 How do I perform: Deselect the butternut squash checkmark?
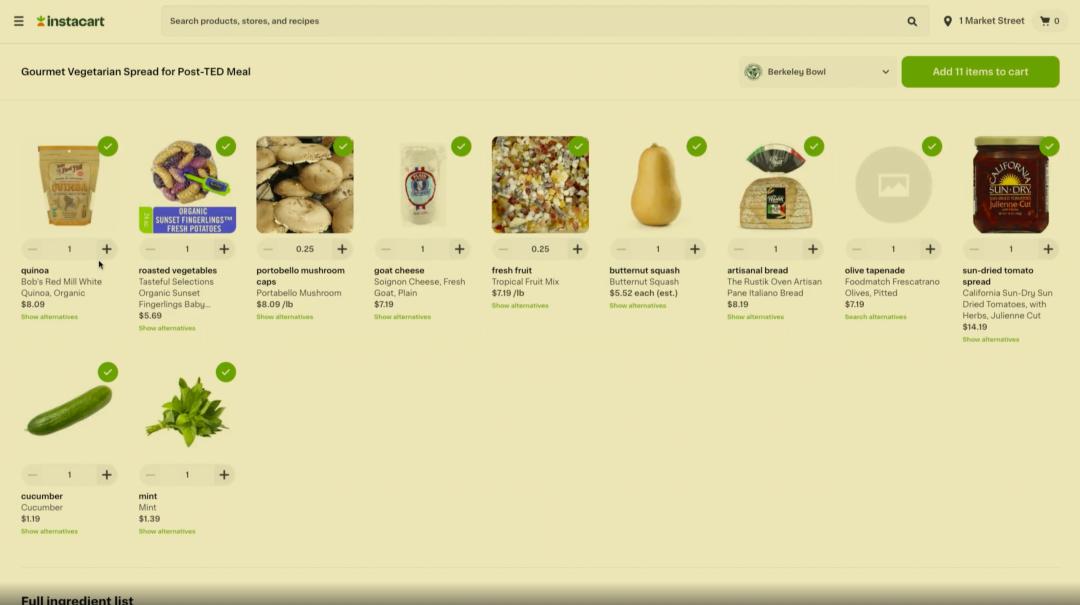coord(696,146)
